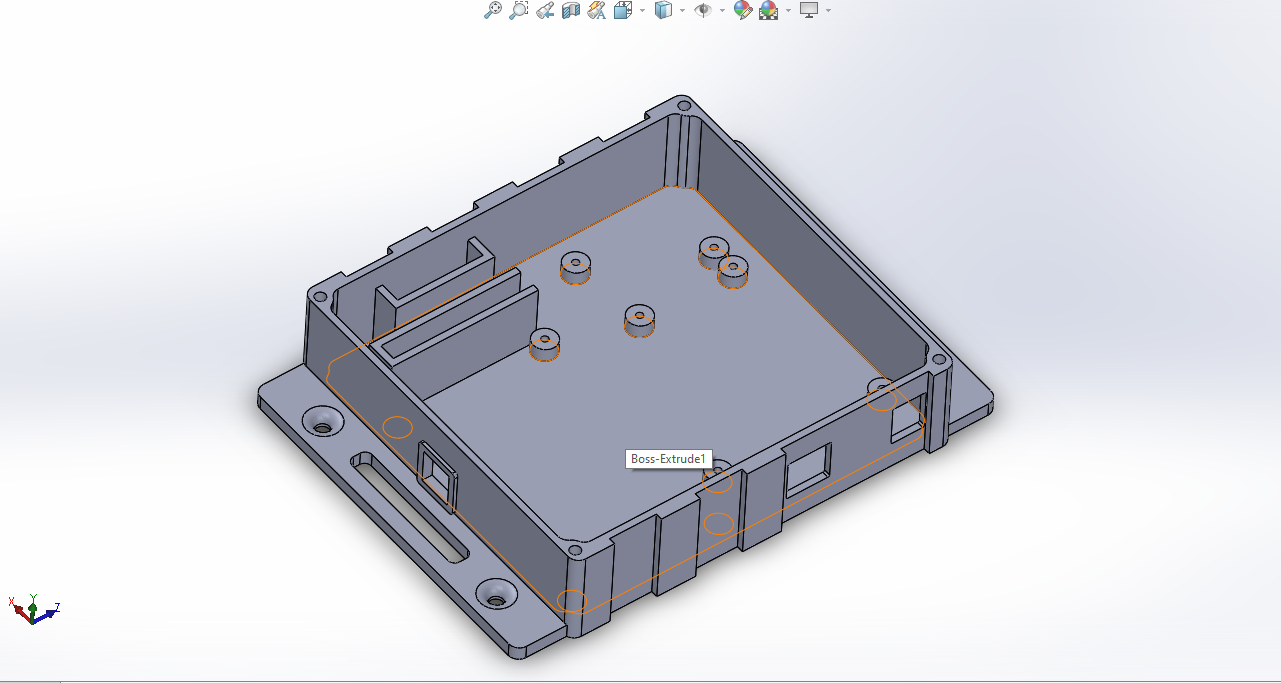This screenshot has height=683, width=1281.
Task: Open Dynamic Annotation Views
Action: click(597, 10)
